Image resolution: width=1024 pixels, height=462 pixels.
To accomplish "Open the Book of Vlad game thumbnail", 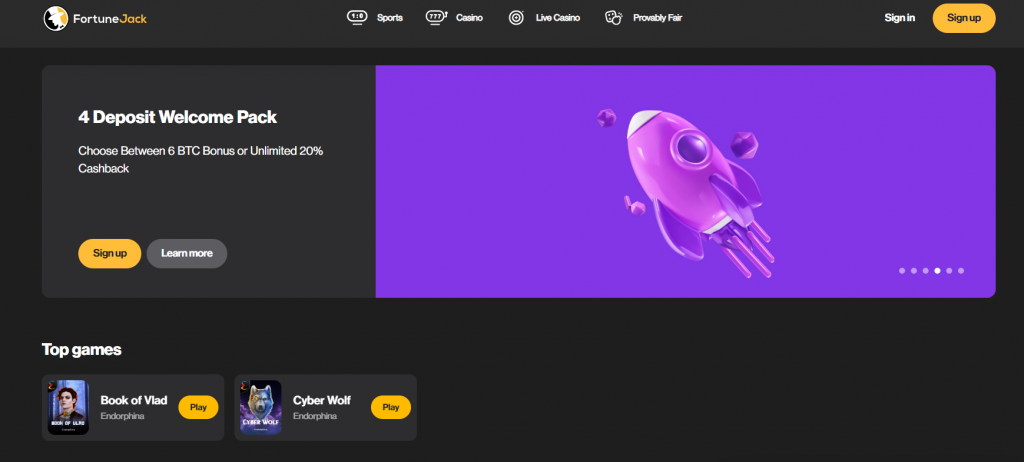I will pyautogui.click(x=69, y=407).
